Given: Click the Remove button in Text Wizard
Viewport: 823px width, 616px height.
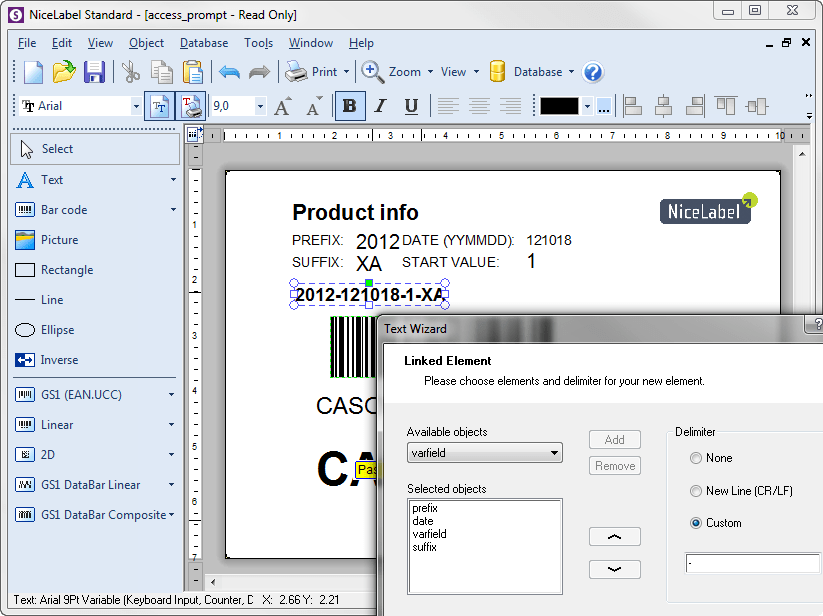Looking at the screenshot, I should (x=615, y=466).
